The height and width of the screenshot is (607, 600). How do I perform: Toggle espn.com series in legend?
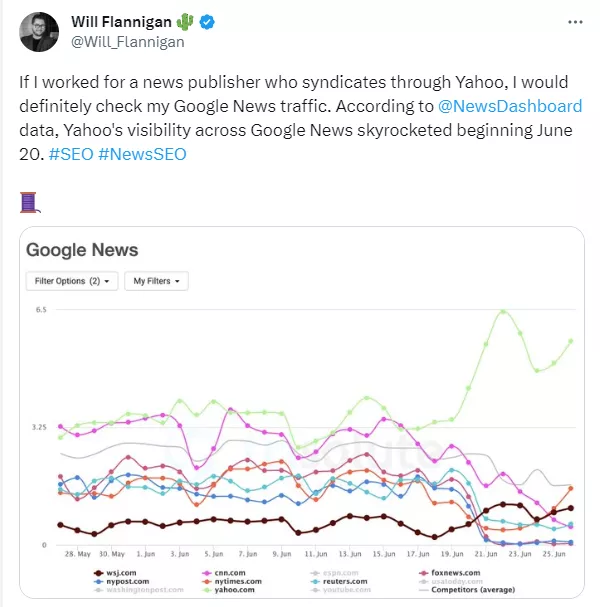tap(335, 573)
